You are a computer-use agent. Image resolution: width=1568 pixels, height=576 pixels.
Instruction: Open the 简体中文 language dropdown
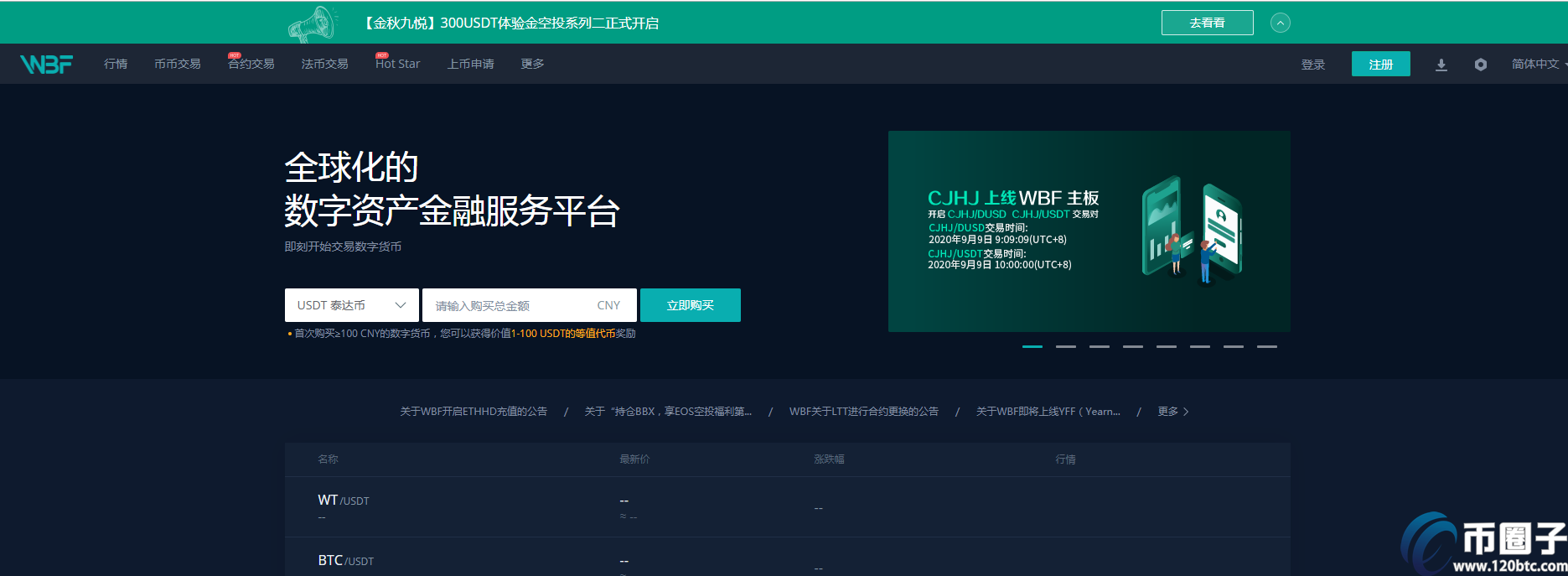(1539, 64)
